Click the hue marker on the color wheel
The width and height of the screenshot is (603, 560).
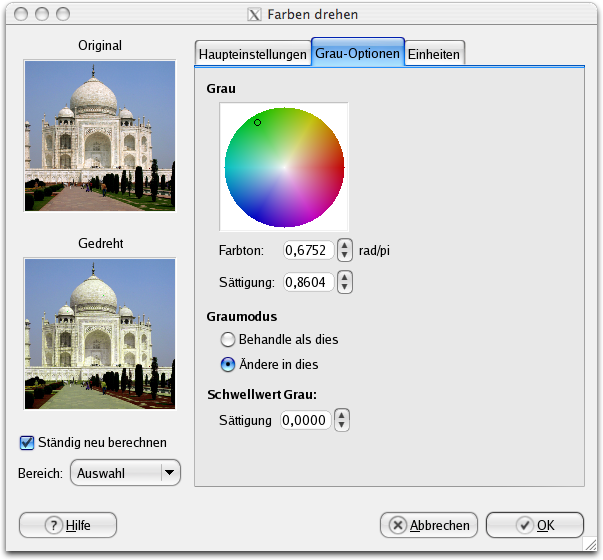click(258, 123)
